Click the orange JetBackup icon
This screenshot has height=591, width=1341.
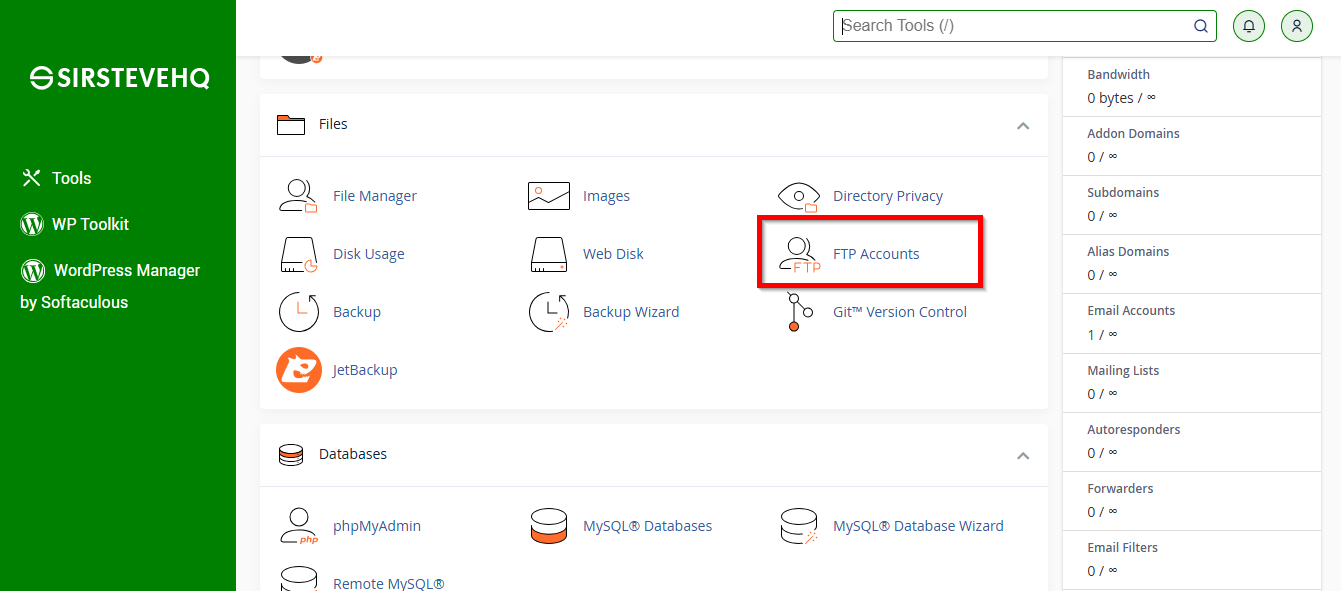298,370
